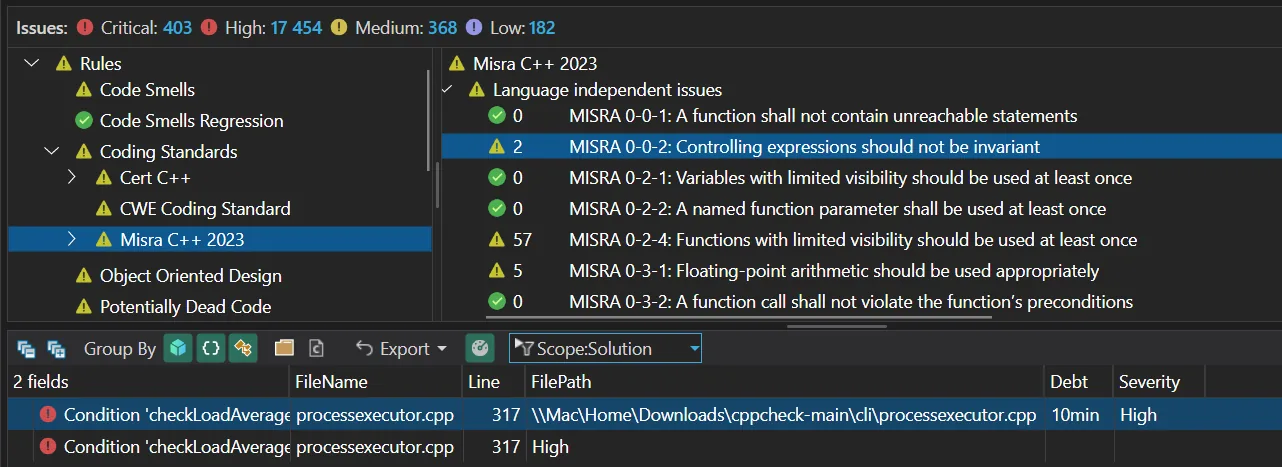Select rule MISRA 0-0-1 unreachable statements

[x=823, y=116]
